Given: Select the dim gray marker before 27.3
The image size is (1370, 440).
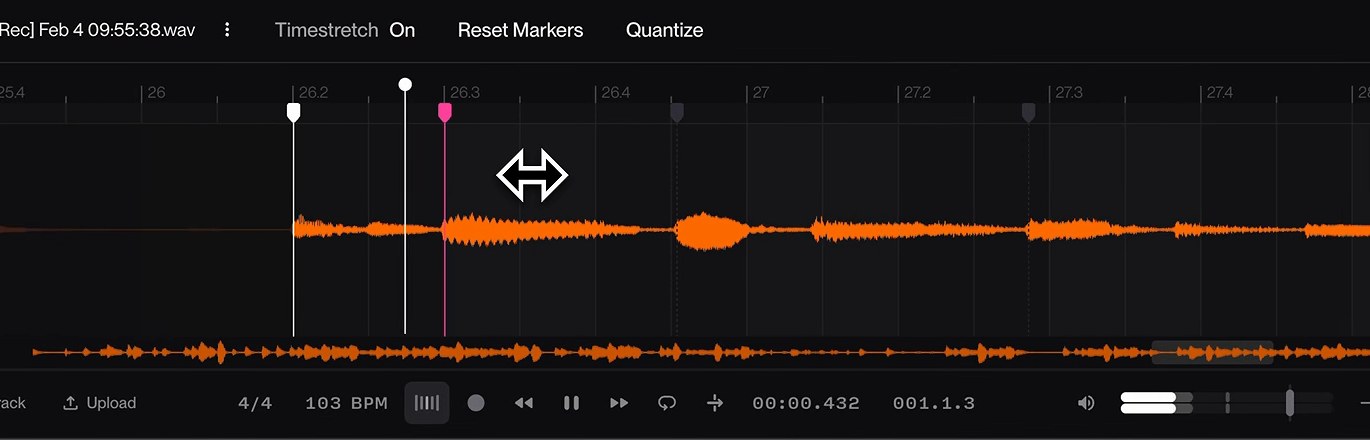Looking at the screenshot, I should 1028,112.
